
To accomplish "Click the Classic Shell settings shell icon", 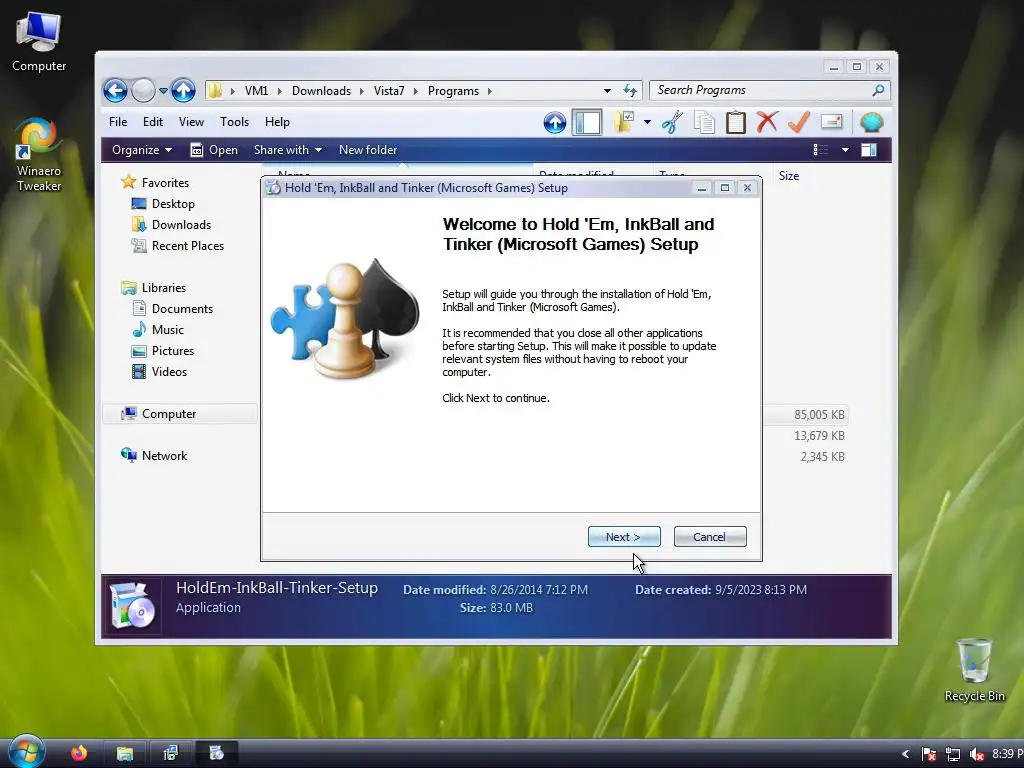I will (872, 122).
